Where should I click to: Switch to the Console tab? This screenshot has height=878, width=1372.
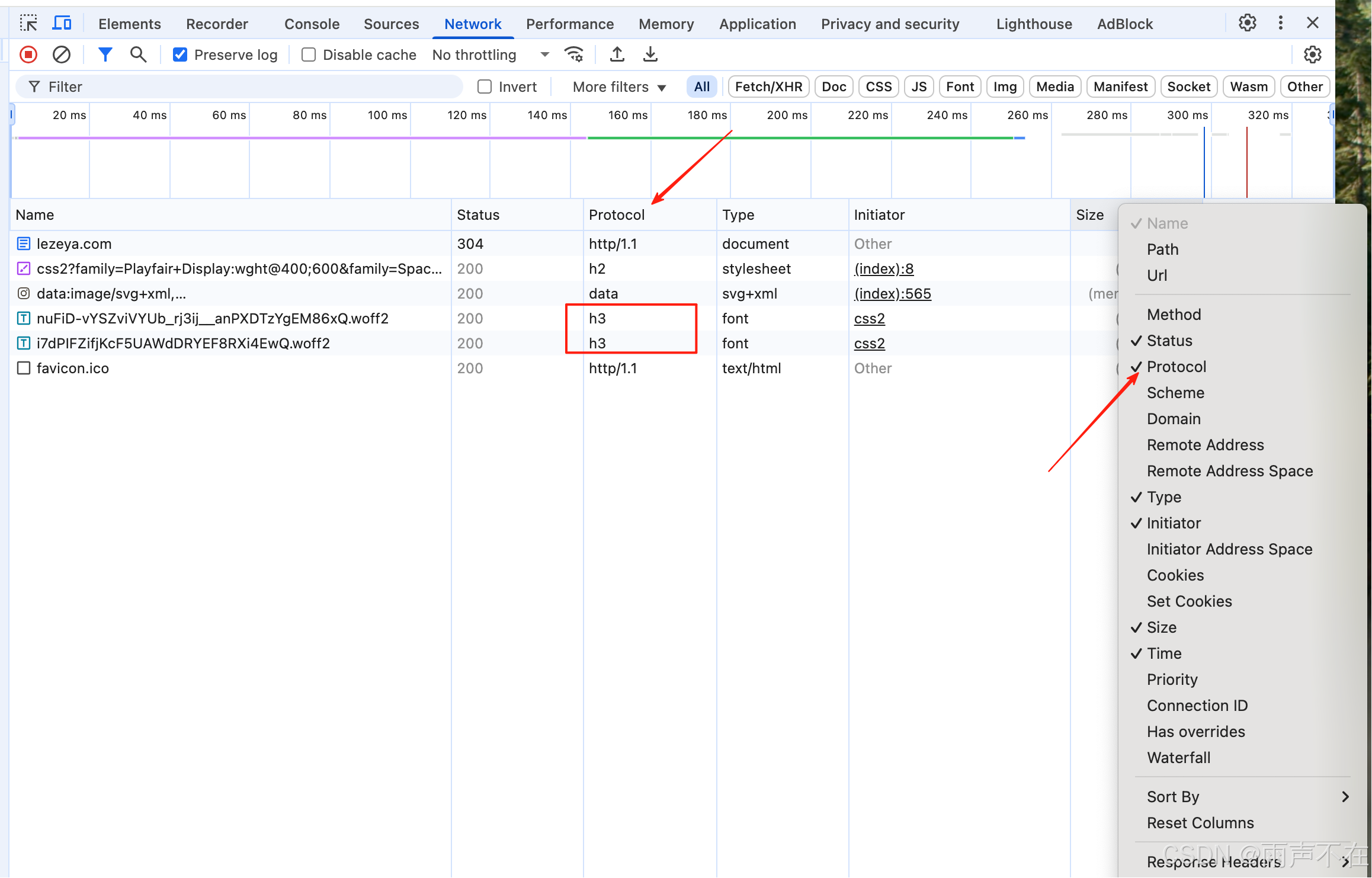click(x=312, y=24)
